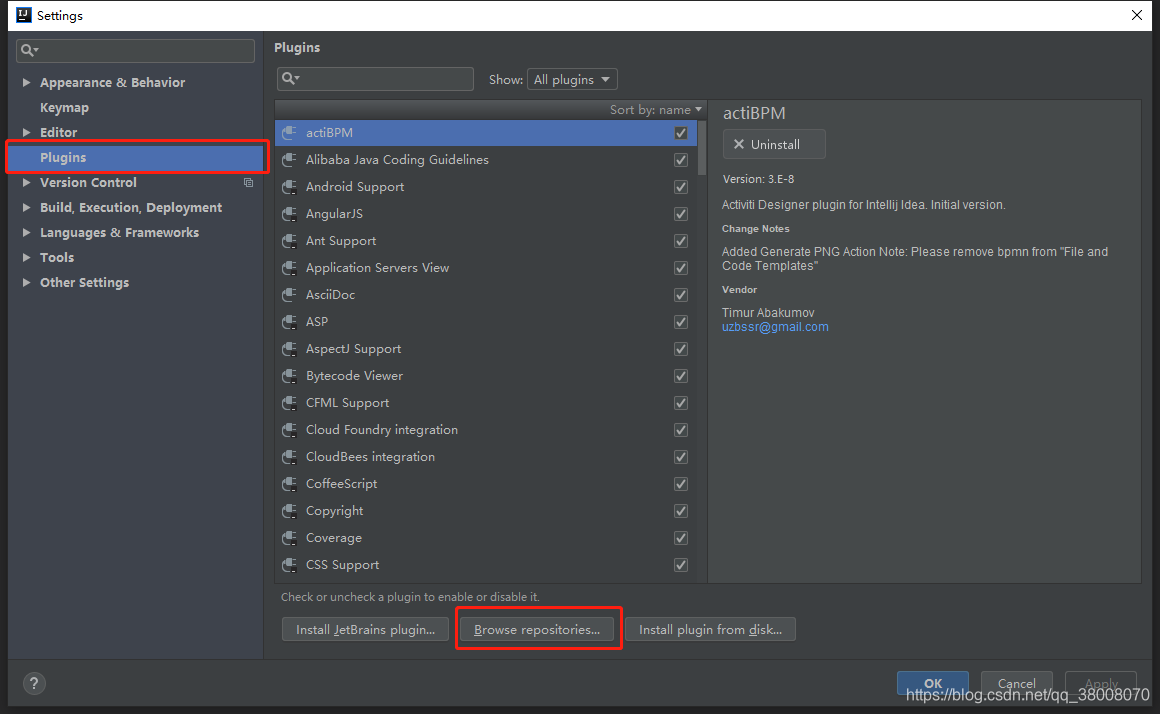Screen dimensions: 1160x714
Task: Click the actiBPM plugin icon
Action: [x=289, y=133]
